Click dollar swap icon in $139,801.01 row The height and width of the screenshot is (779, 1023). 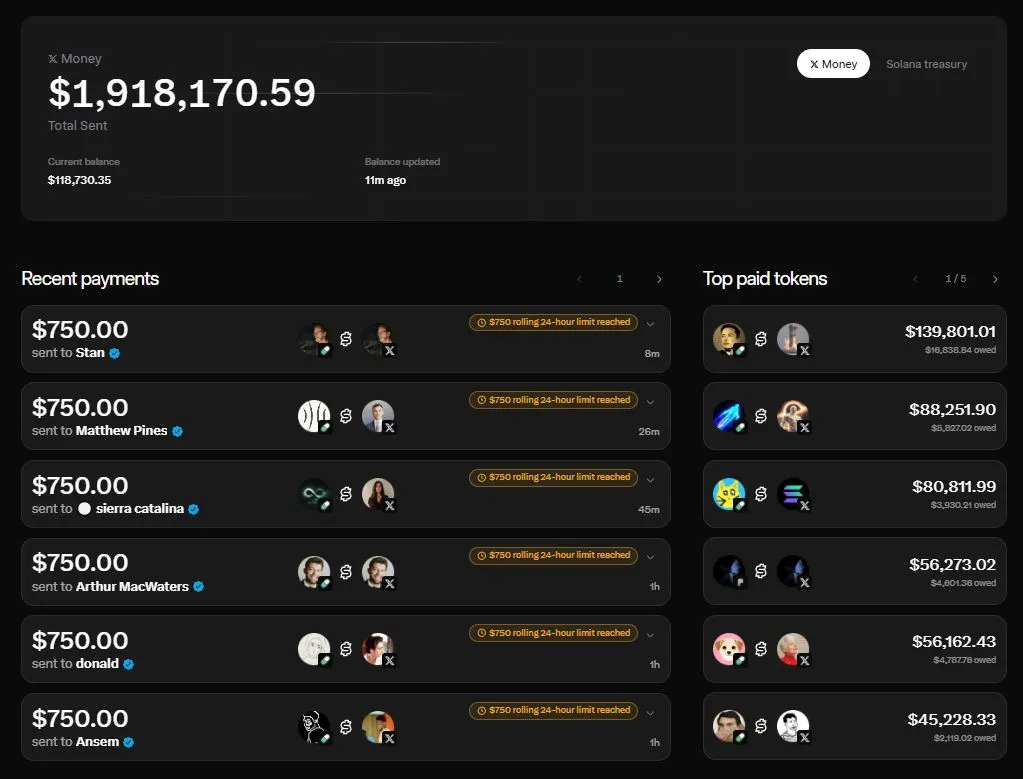pos(761,339)
